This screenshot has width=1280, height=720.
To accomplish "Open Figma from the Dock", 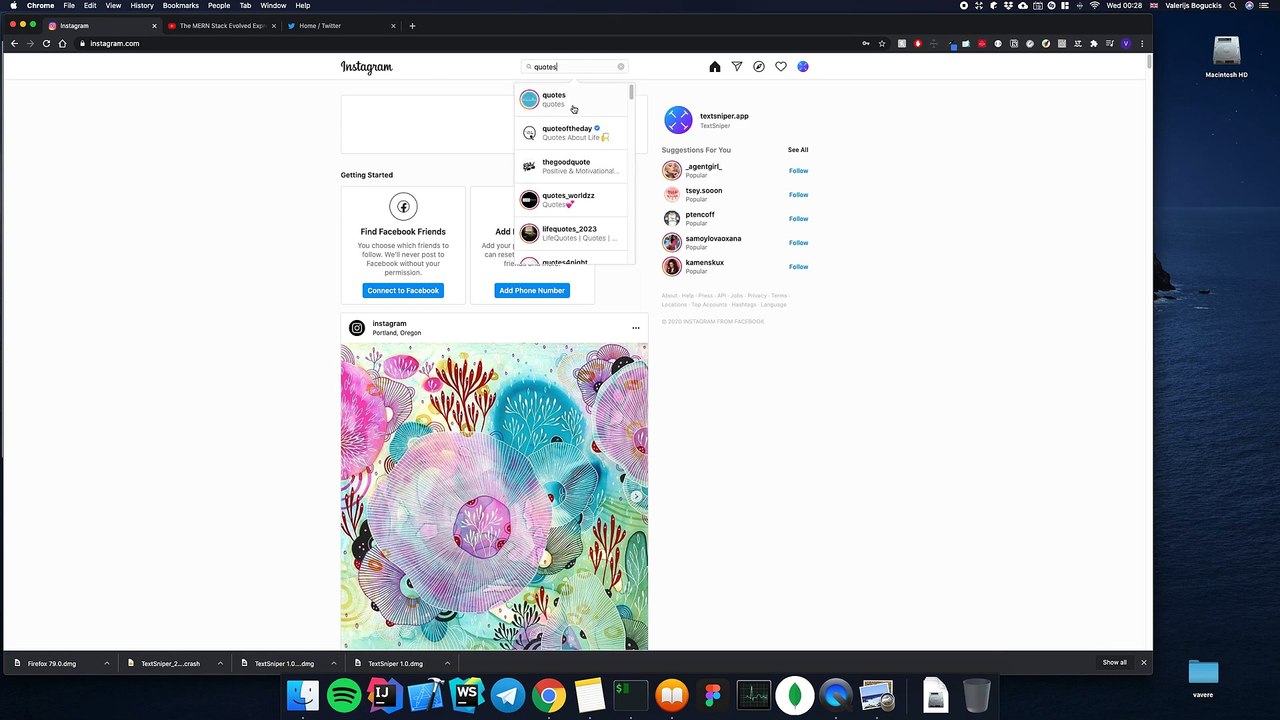I will (x=713, y=695).
